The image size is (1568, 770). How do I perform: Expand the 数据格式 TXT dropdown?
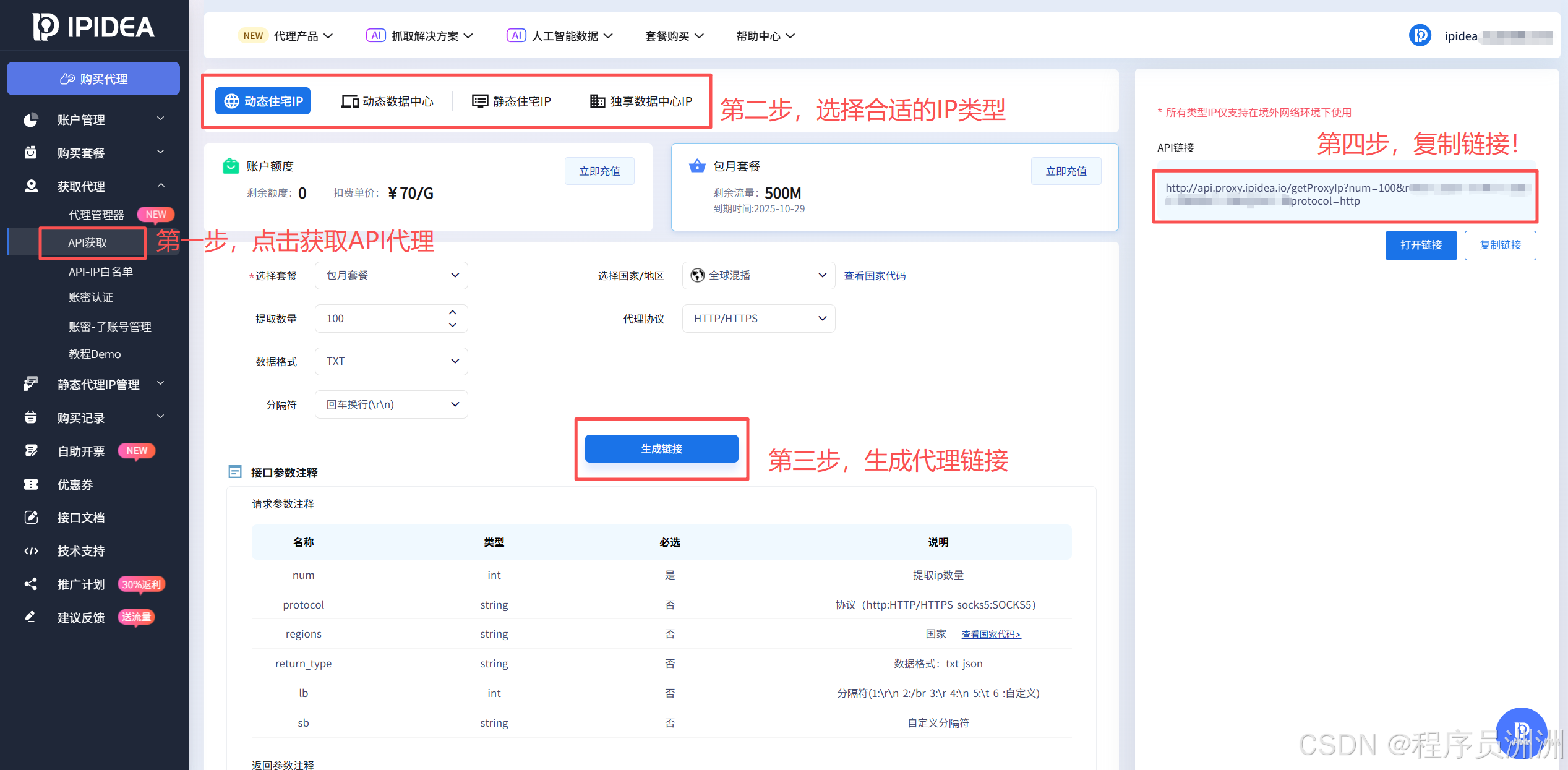(391, 361)
